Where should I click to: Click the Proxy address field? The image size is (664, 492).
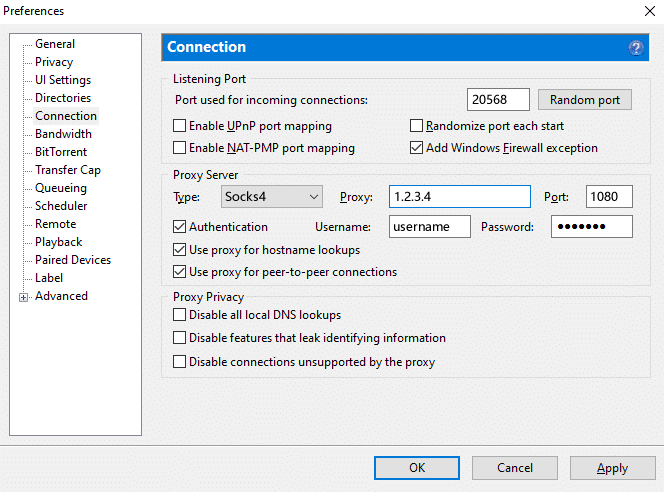[x=459, y=196]
